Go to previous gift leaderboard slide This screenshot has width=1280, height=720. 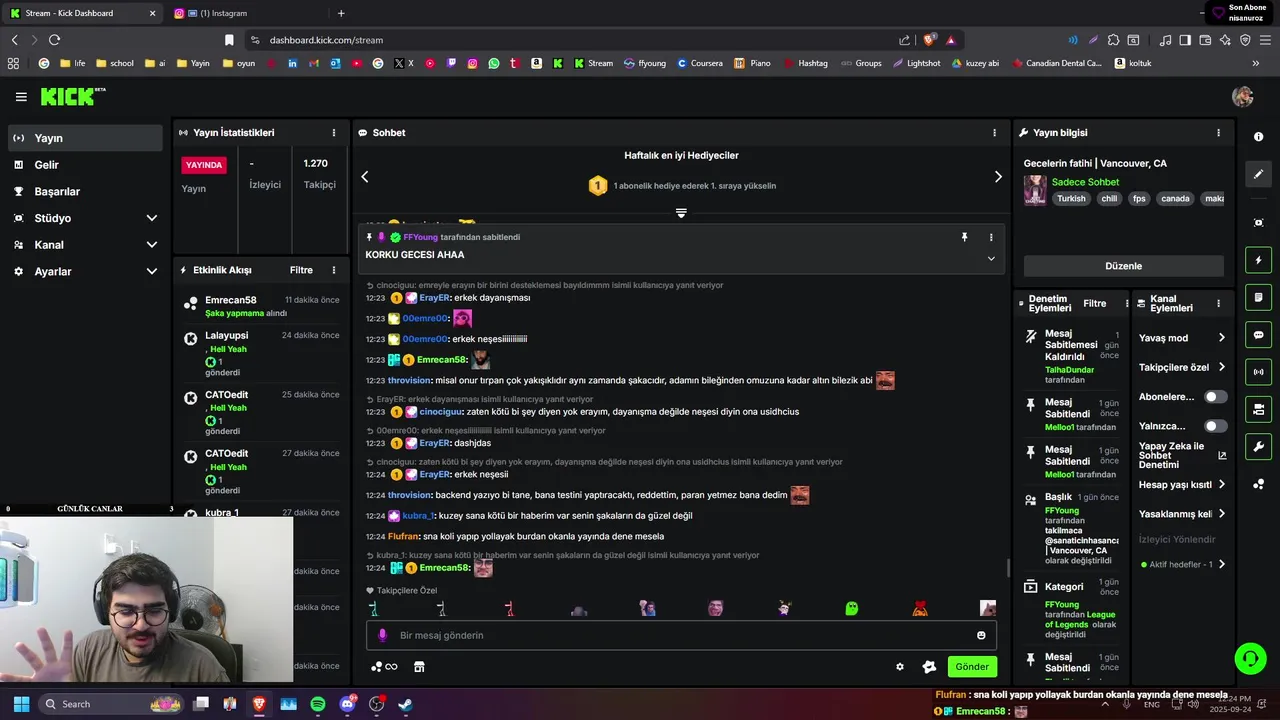[365, 177]
